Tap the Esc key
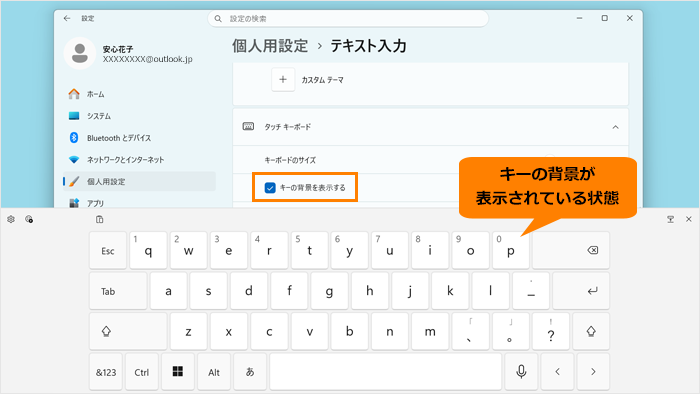700x394 pixels. tap(108, 250)
